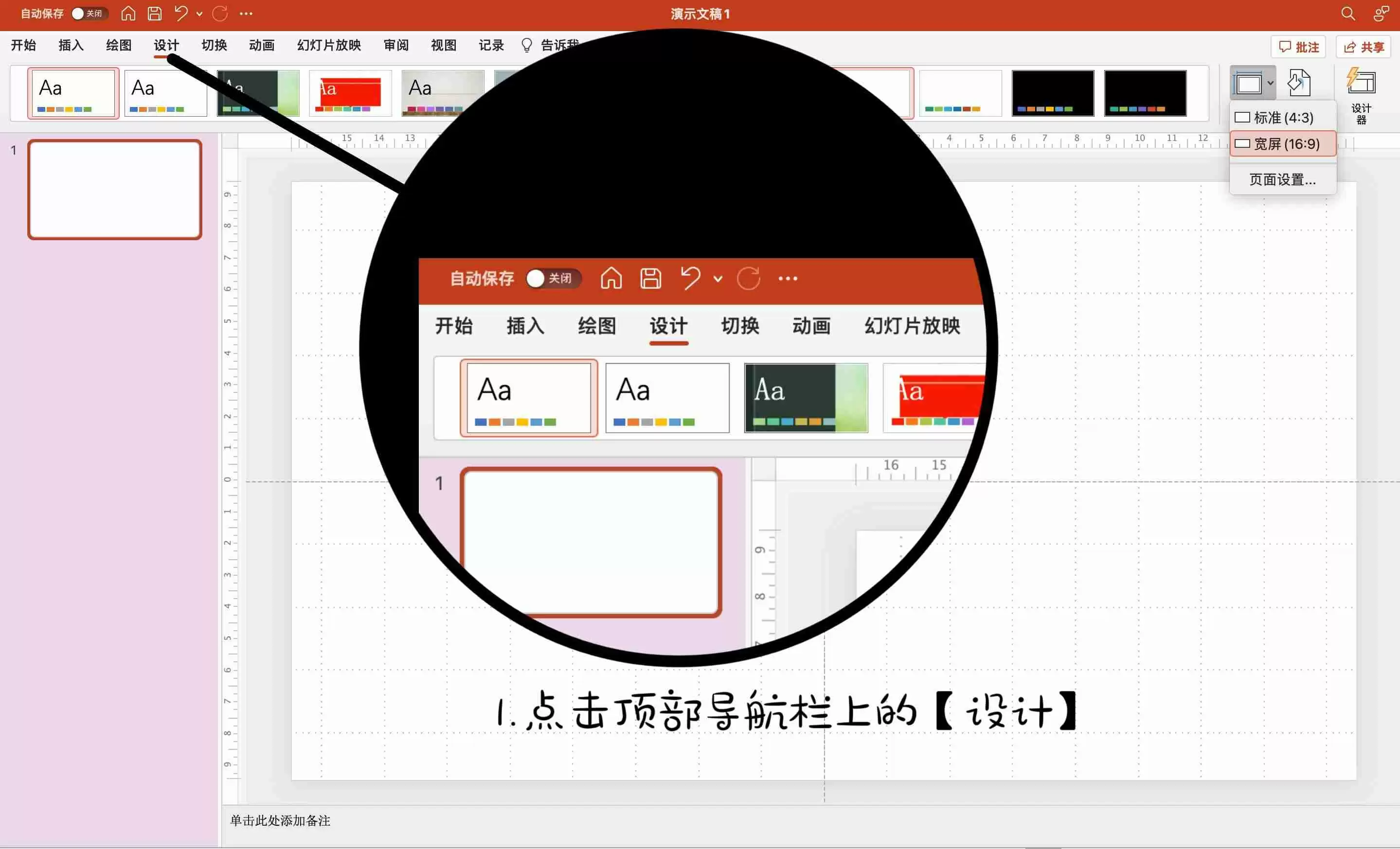
Task: Switch to the 审阅 ribbon tab
Action: 396,45
